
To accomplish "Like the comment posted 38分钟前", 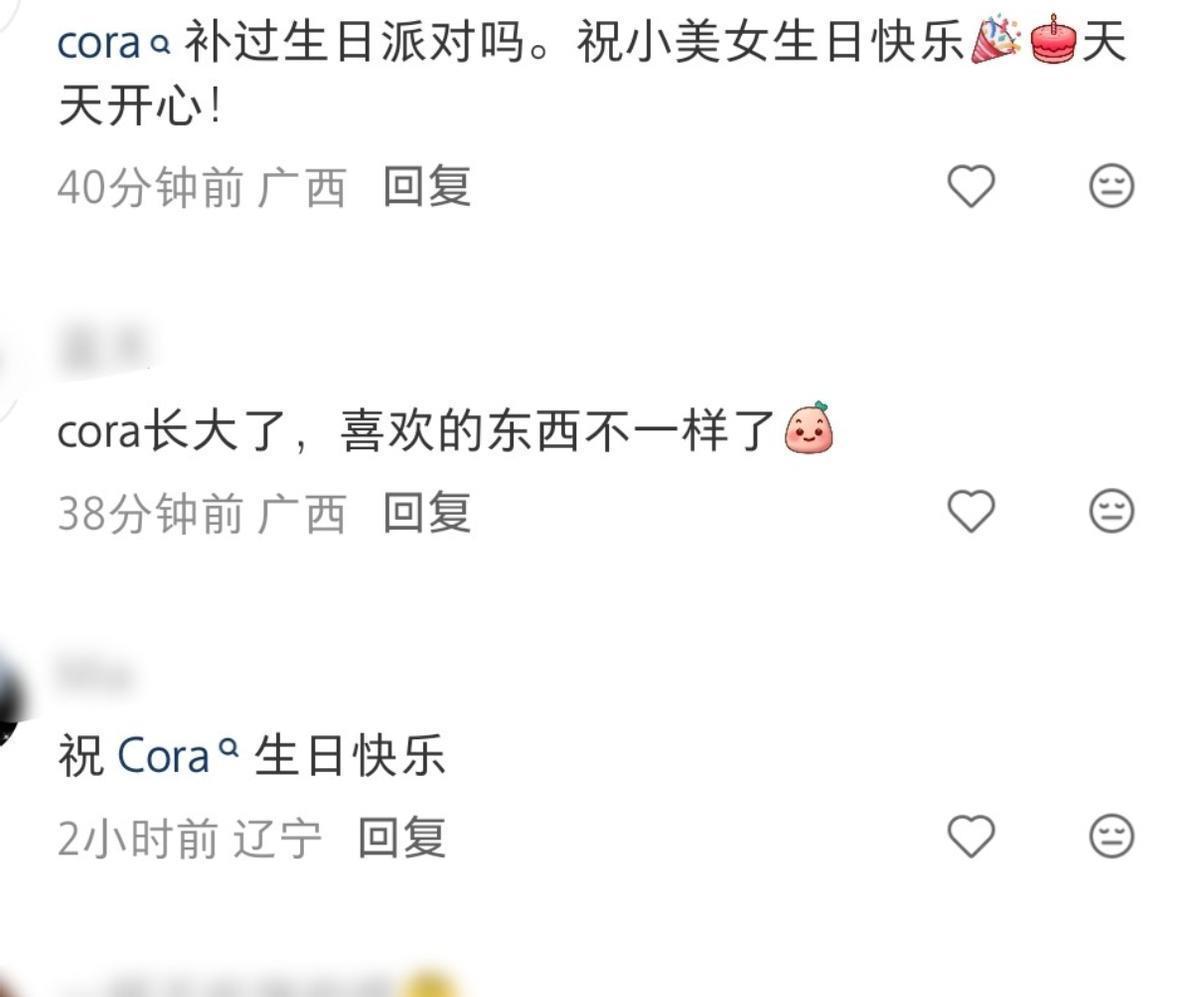I will click(x=971, y=511).
